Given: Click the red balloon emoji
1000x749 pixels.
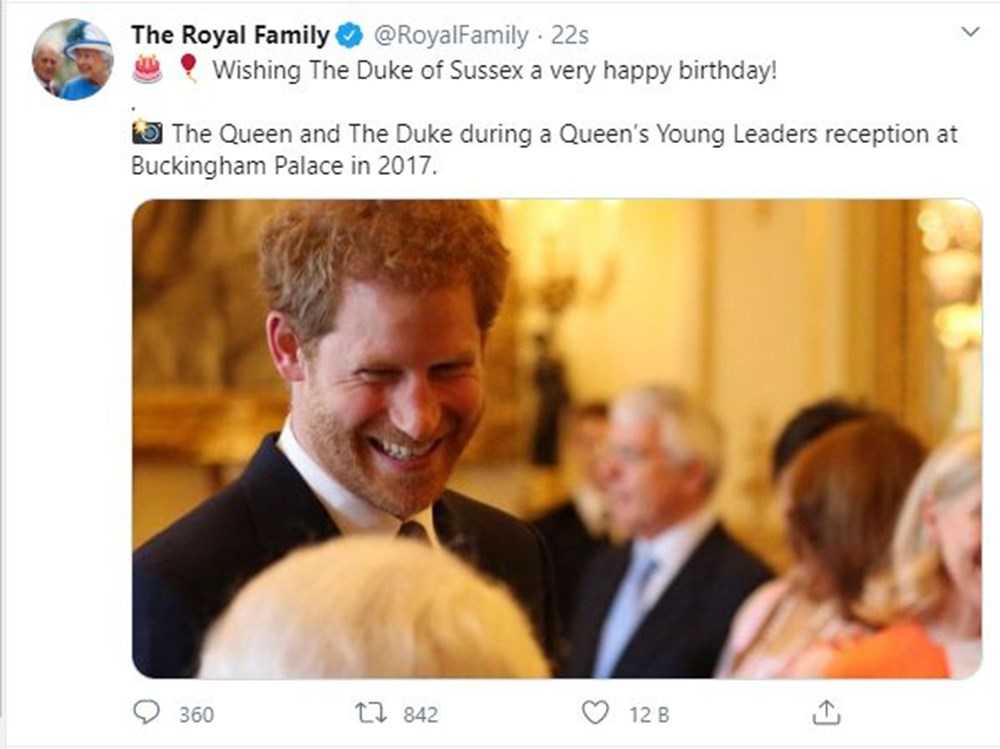Looking at the screenshot, I should click(187, 69).
